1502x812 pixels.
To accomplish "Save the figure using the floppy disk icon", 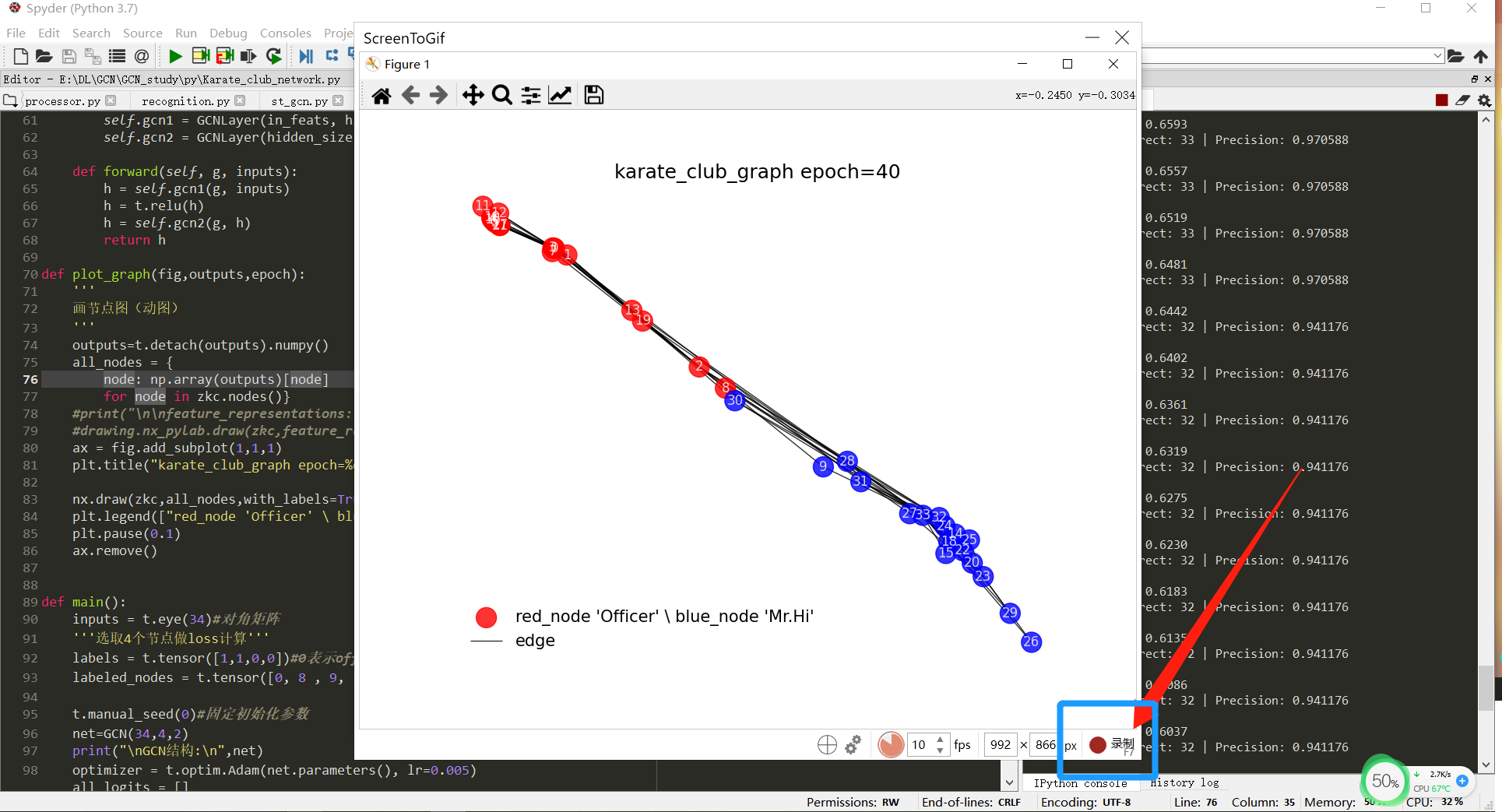I will click(593, 95).
